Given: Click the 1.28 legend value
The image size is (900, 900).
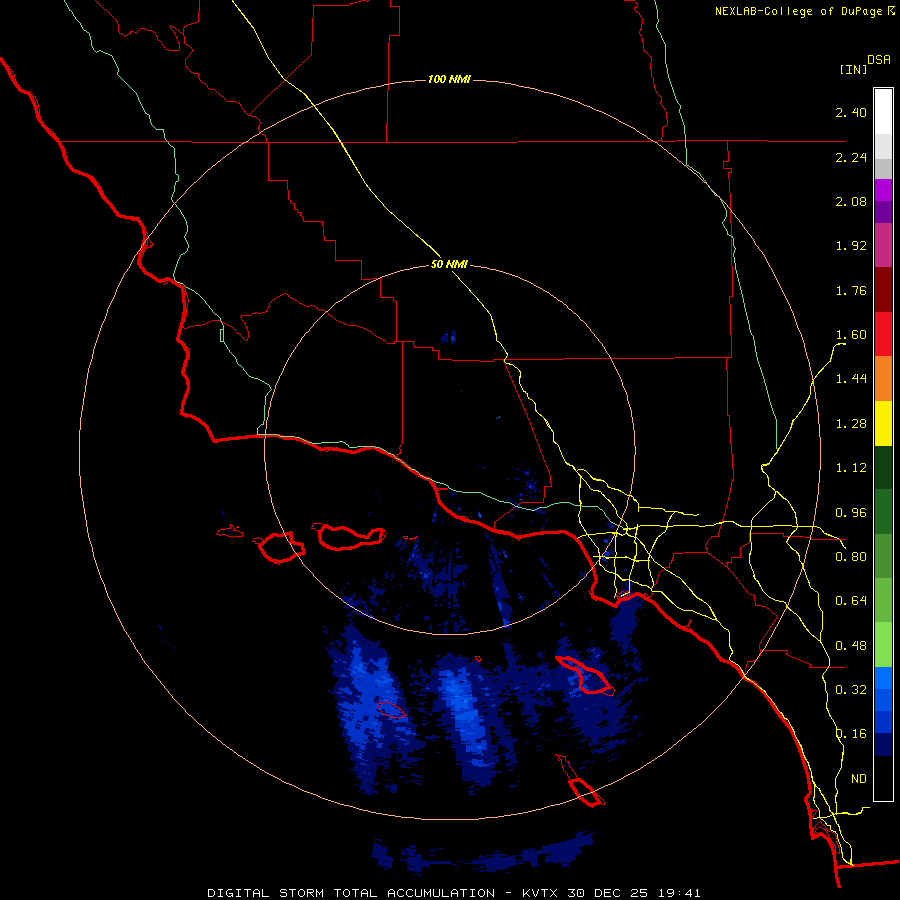Looking at the screenshot, I should pos(851,424).
